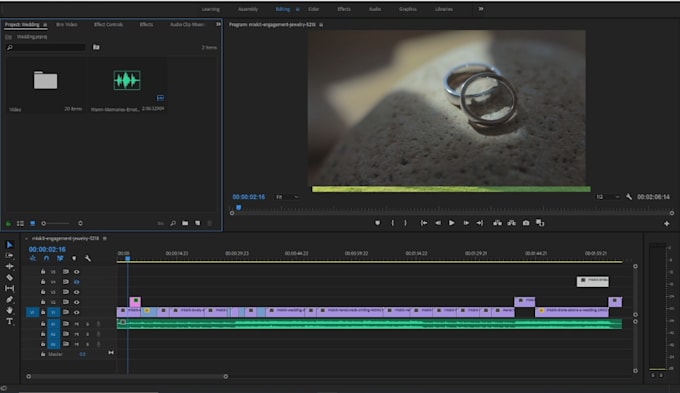Image resolution: width=680 pixels, height=393 pixels.
Task: Expand workspace overflow chevrons at top
Action: [x=481, y=9]
